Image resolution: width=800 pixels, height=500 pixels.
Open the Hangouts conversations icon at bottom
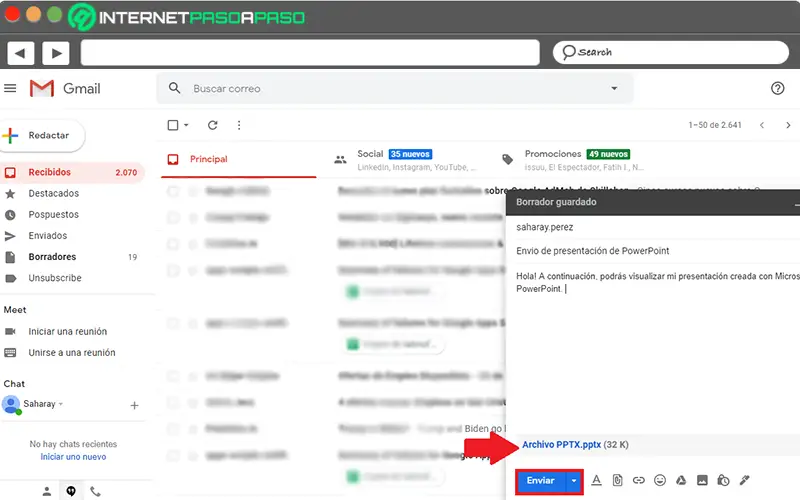[x=71, y=491]
